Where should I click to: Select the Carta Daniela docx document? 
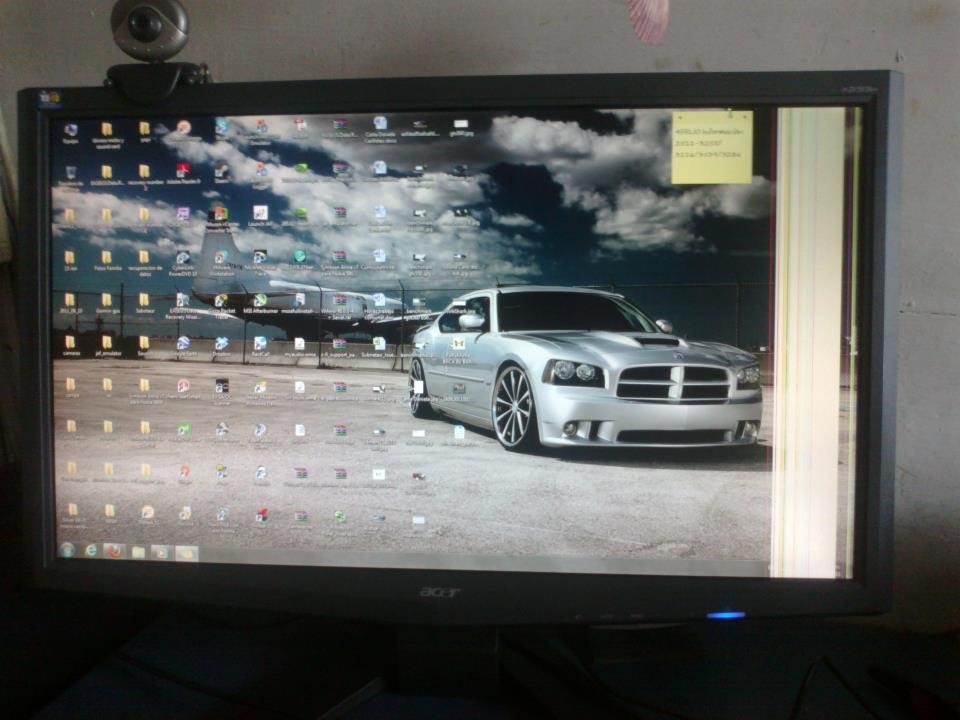coord(380,130)
